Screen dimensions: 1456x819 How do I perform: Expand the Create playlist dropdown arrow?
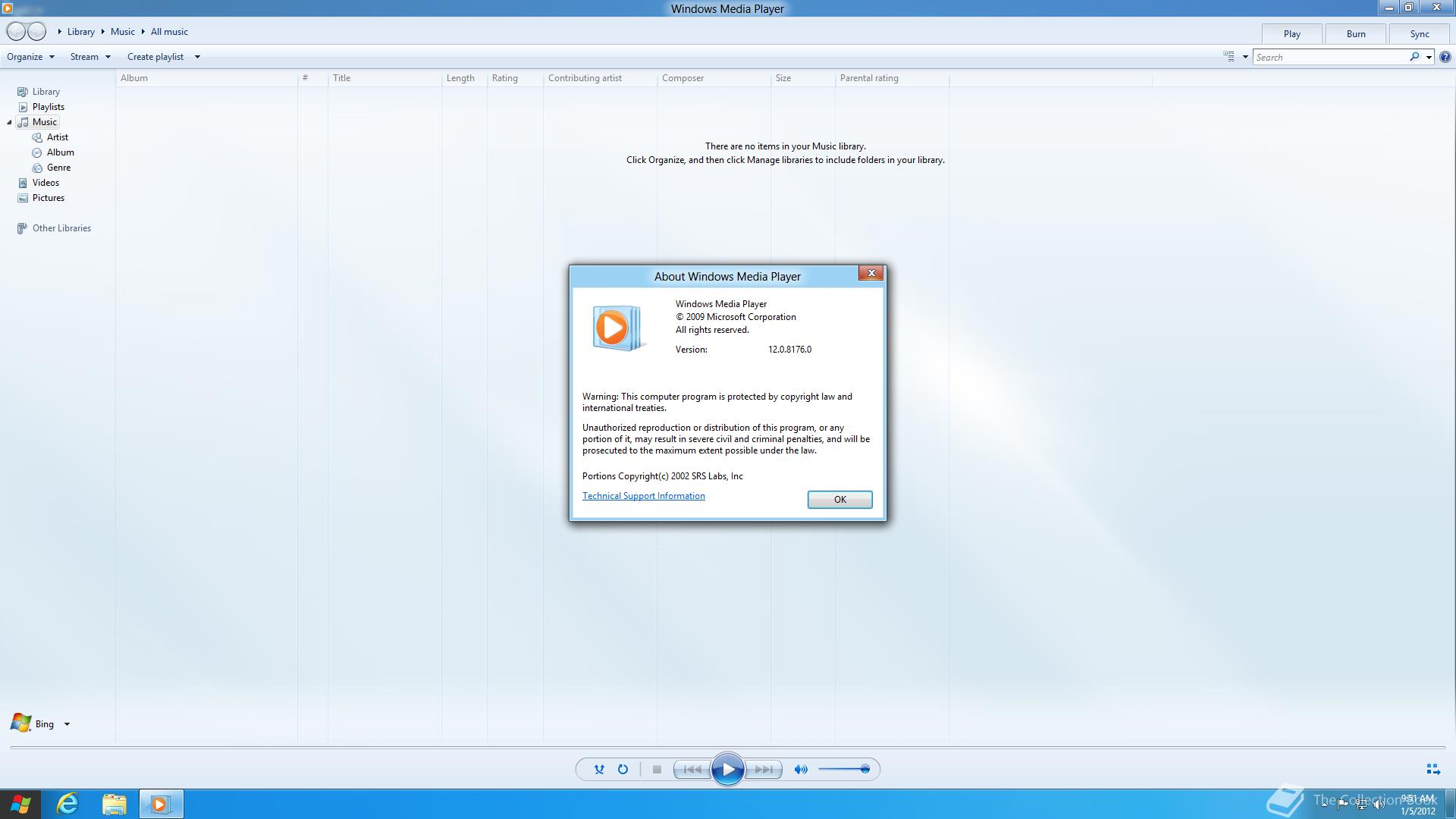[197, 57]
